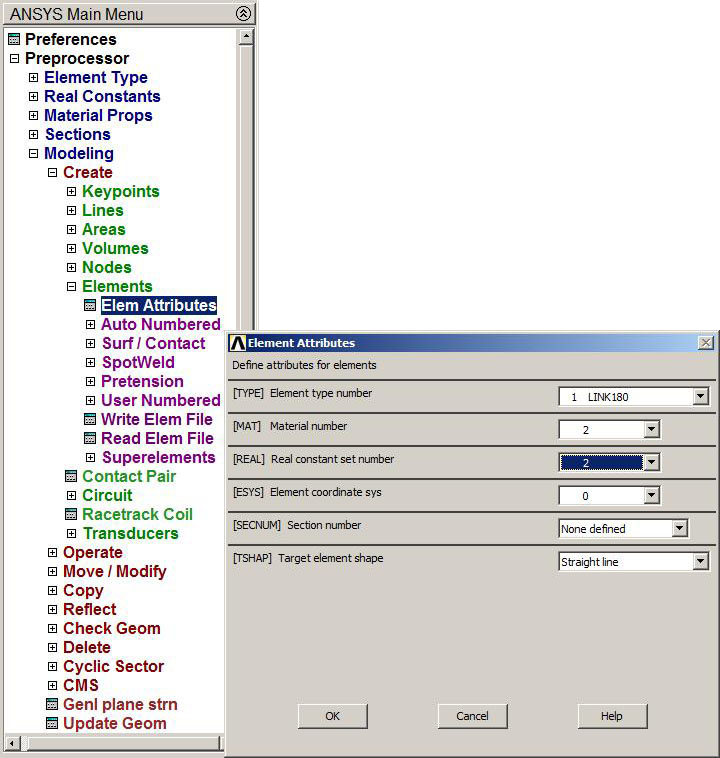Viewport: 720px width, 758px height.
Task: Collapse the ANSYS Main Menu chevron
Action: [x=243, y=14]
